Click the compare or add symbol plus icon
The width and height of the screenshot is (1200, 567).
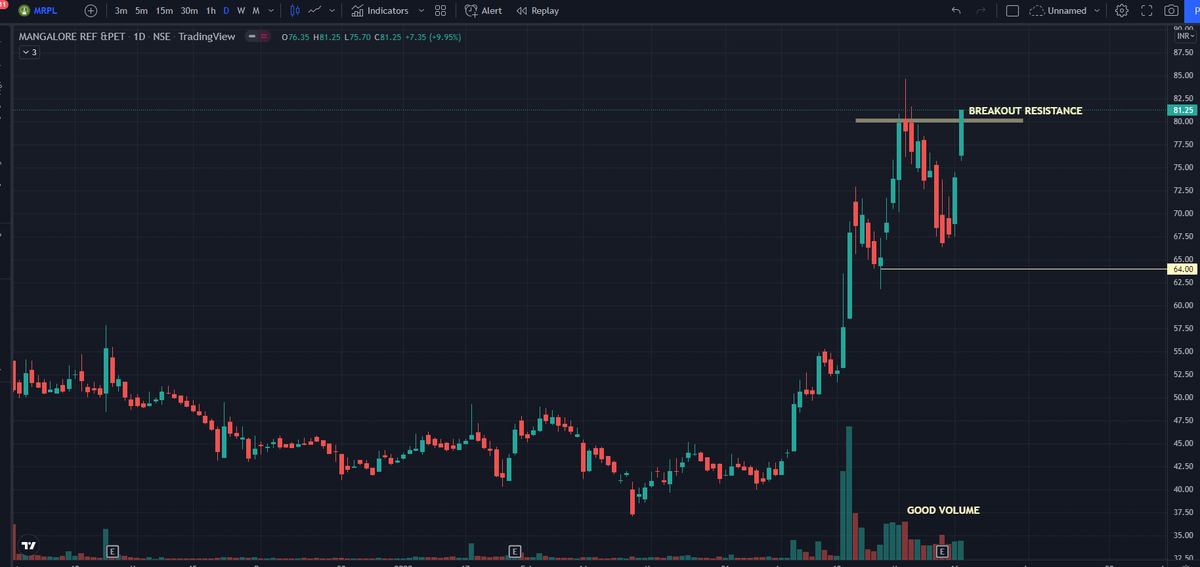click(x=91, y=10)
